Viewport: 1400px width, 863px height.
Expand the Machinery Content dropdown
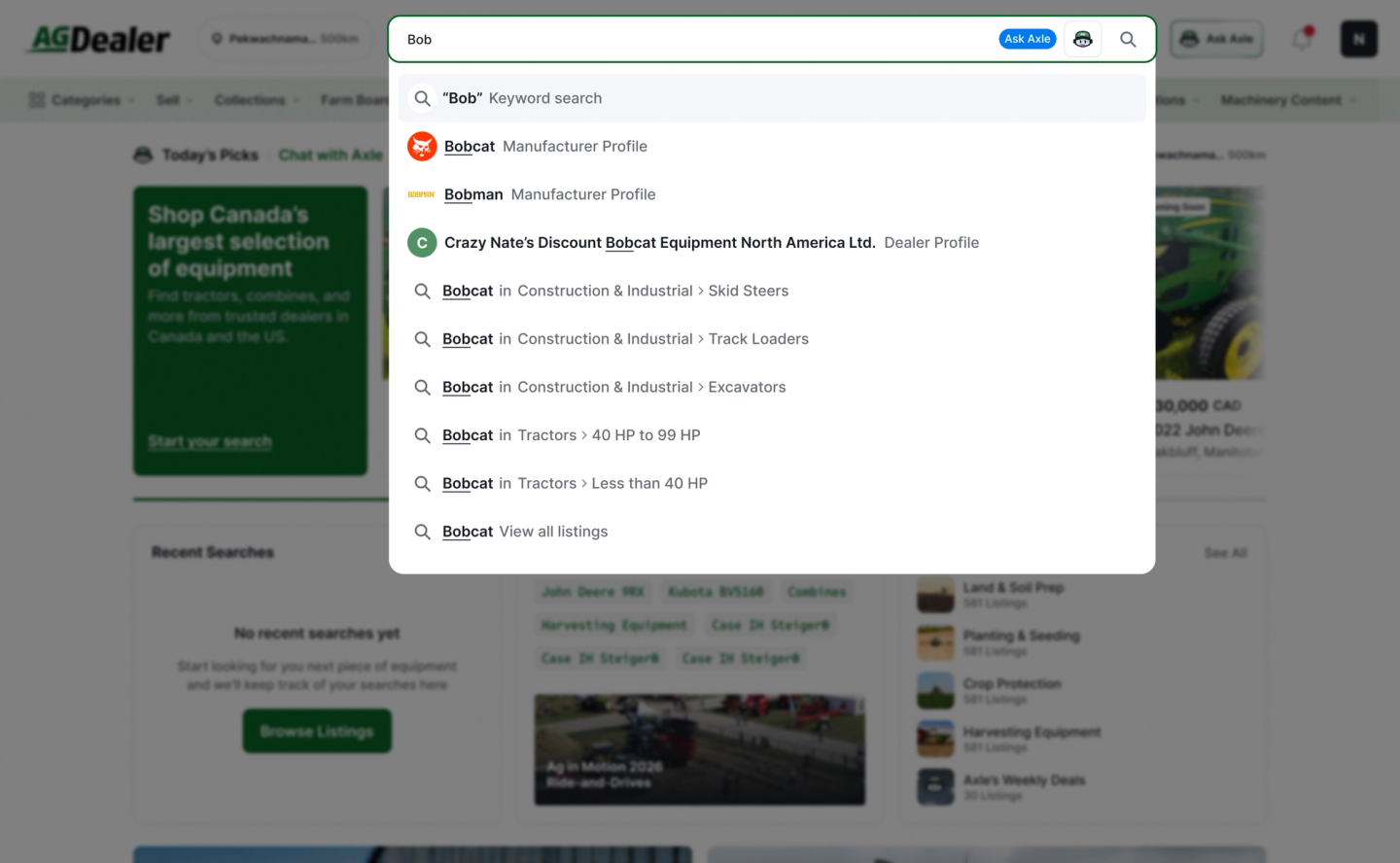[1288, 100]
